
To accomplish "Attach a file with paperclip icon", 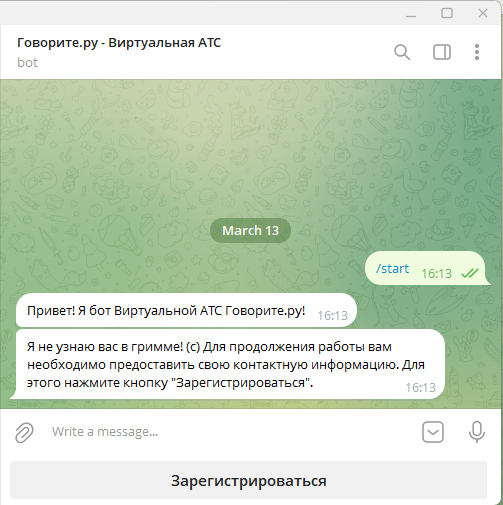I will tap(25, 432).
